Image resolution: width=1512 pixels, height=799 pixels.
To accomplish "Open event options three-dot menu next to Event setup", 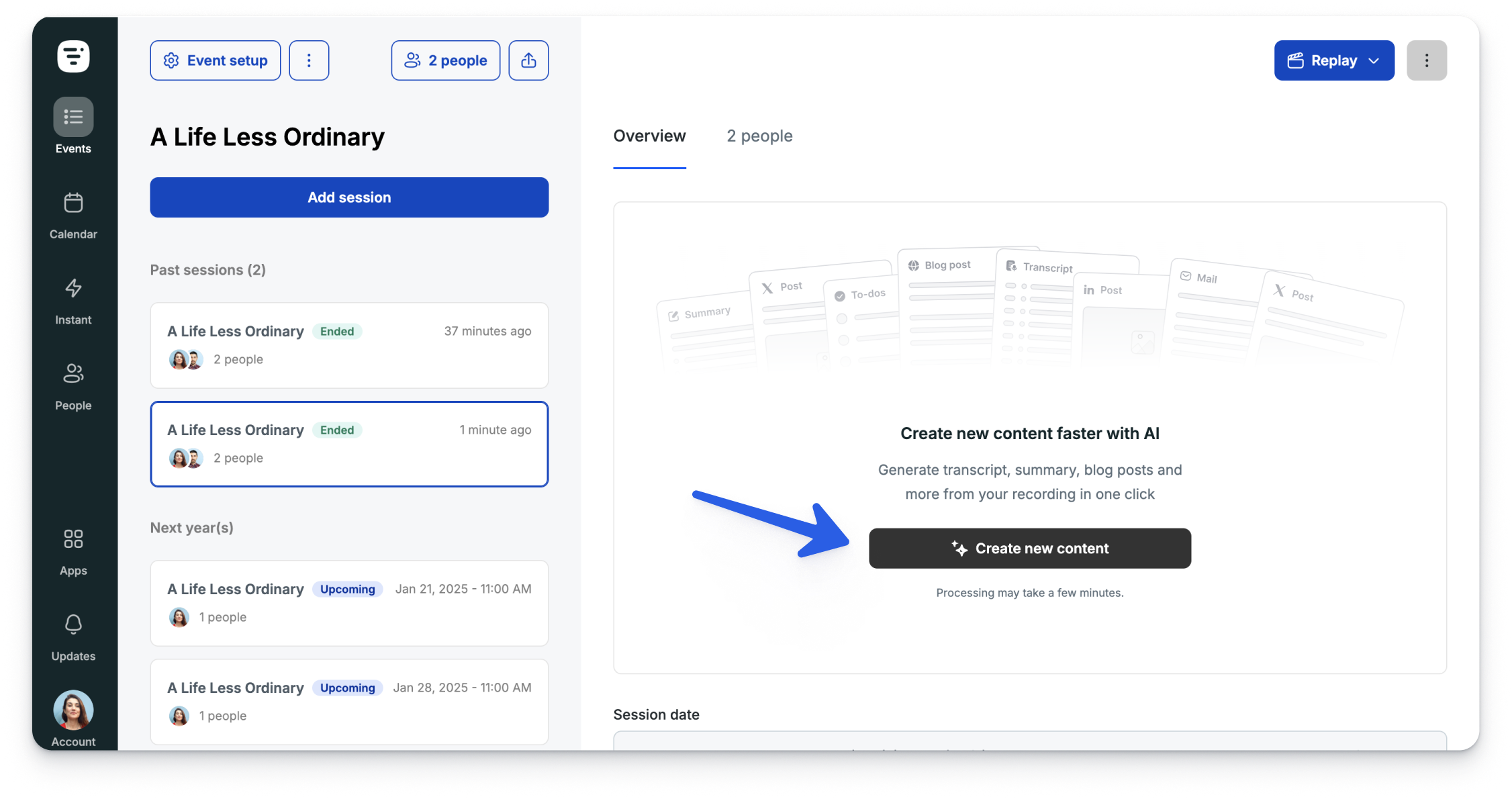I will coord(309,60).
